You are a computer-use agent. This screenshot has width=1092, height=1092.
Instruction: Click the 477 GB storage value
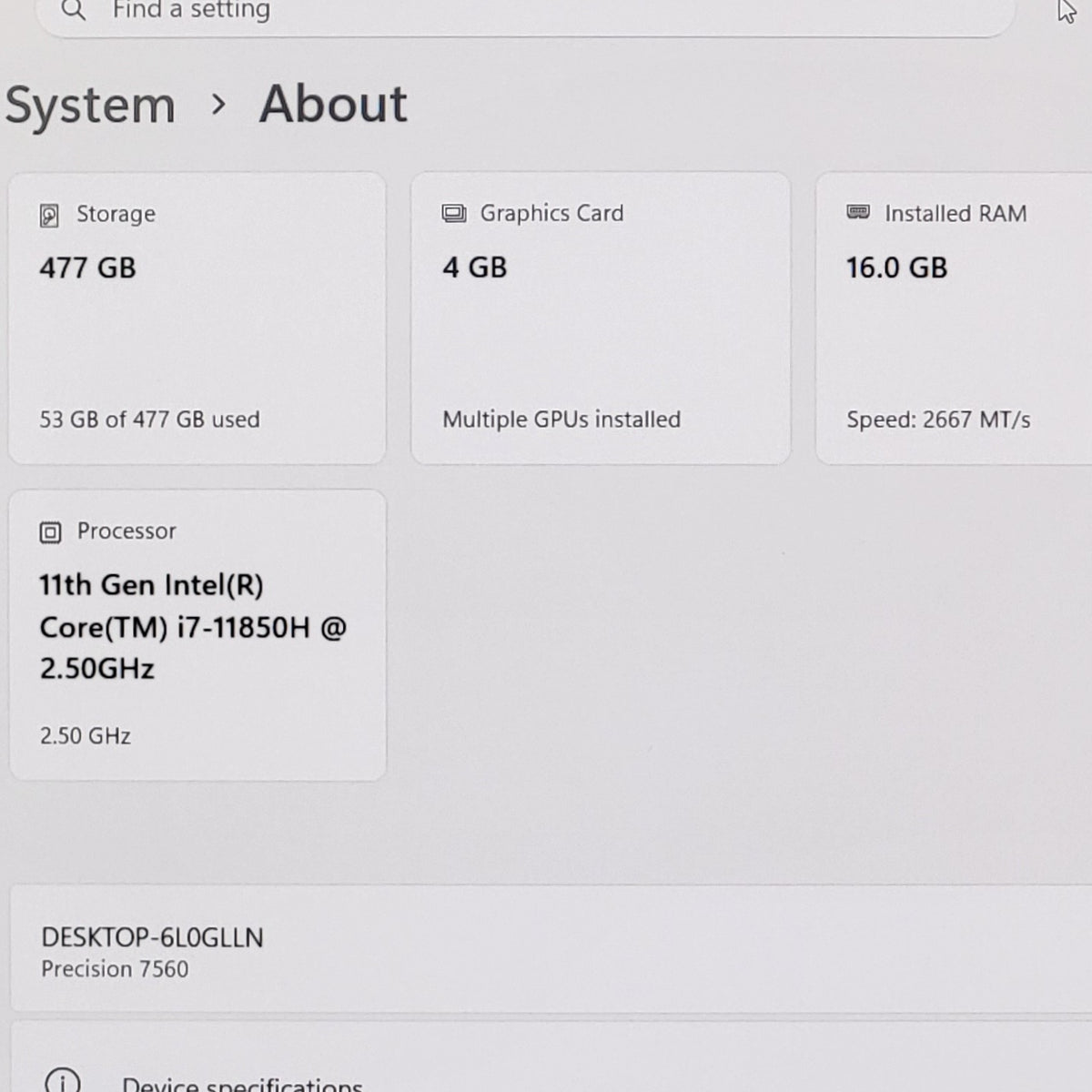(x=87, y=268)
